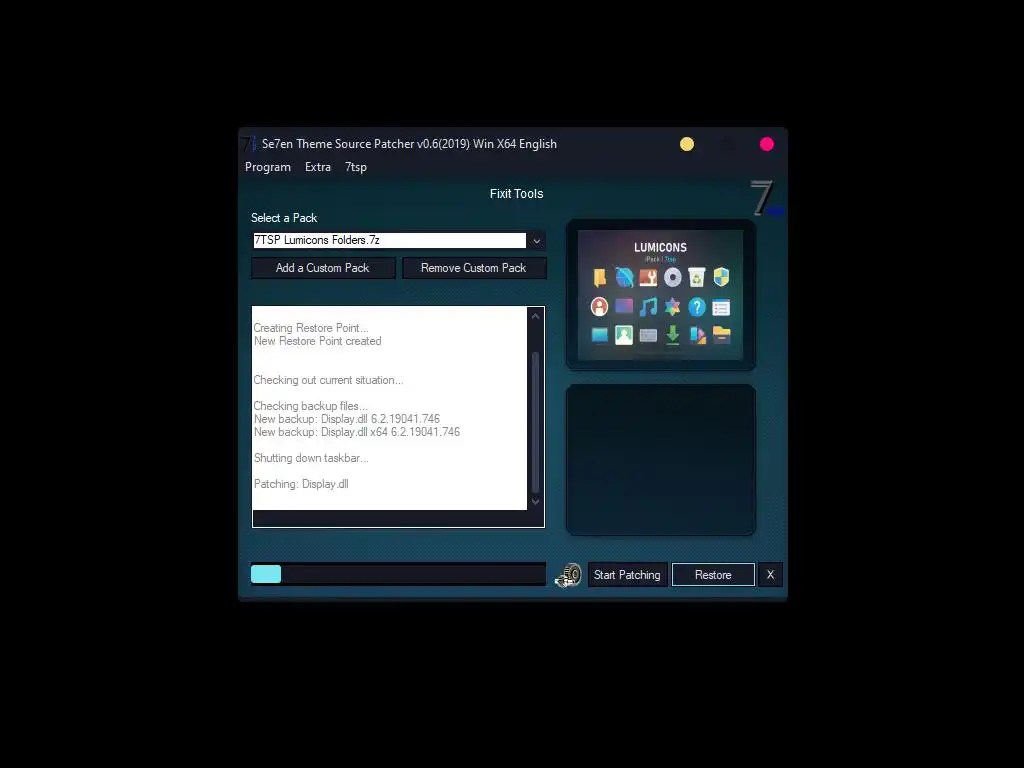Viewport: 1024px width, 768px height.
Task: Click the 'Checking out current situation...' log line
Action: [328, 380]
